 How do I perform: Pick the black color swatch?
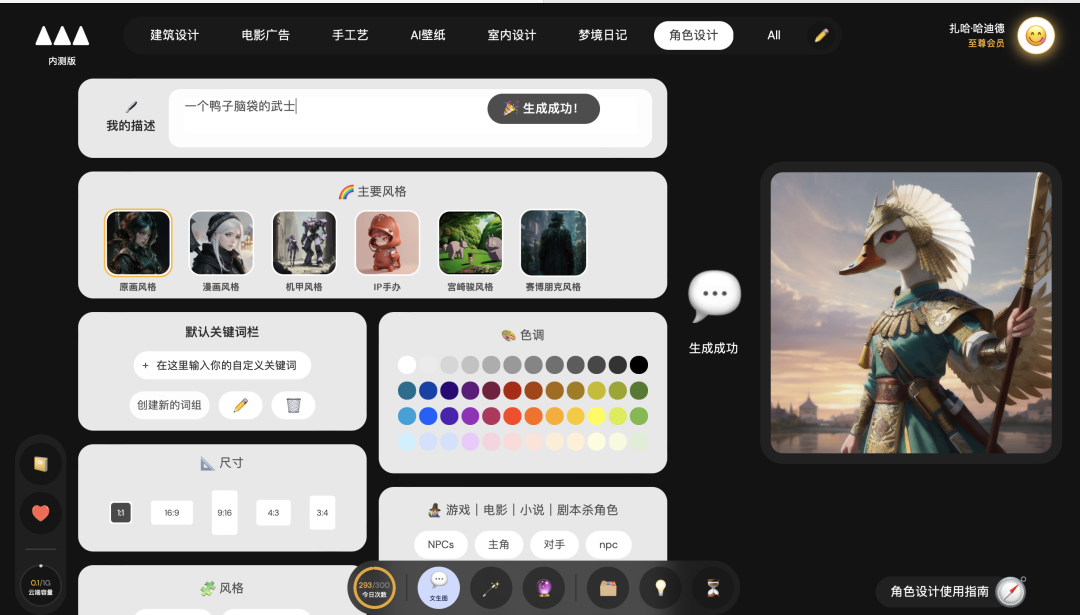pyautogui.click(x=638, y=364)
